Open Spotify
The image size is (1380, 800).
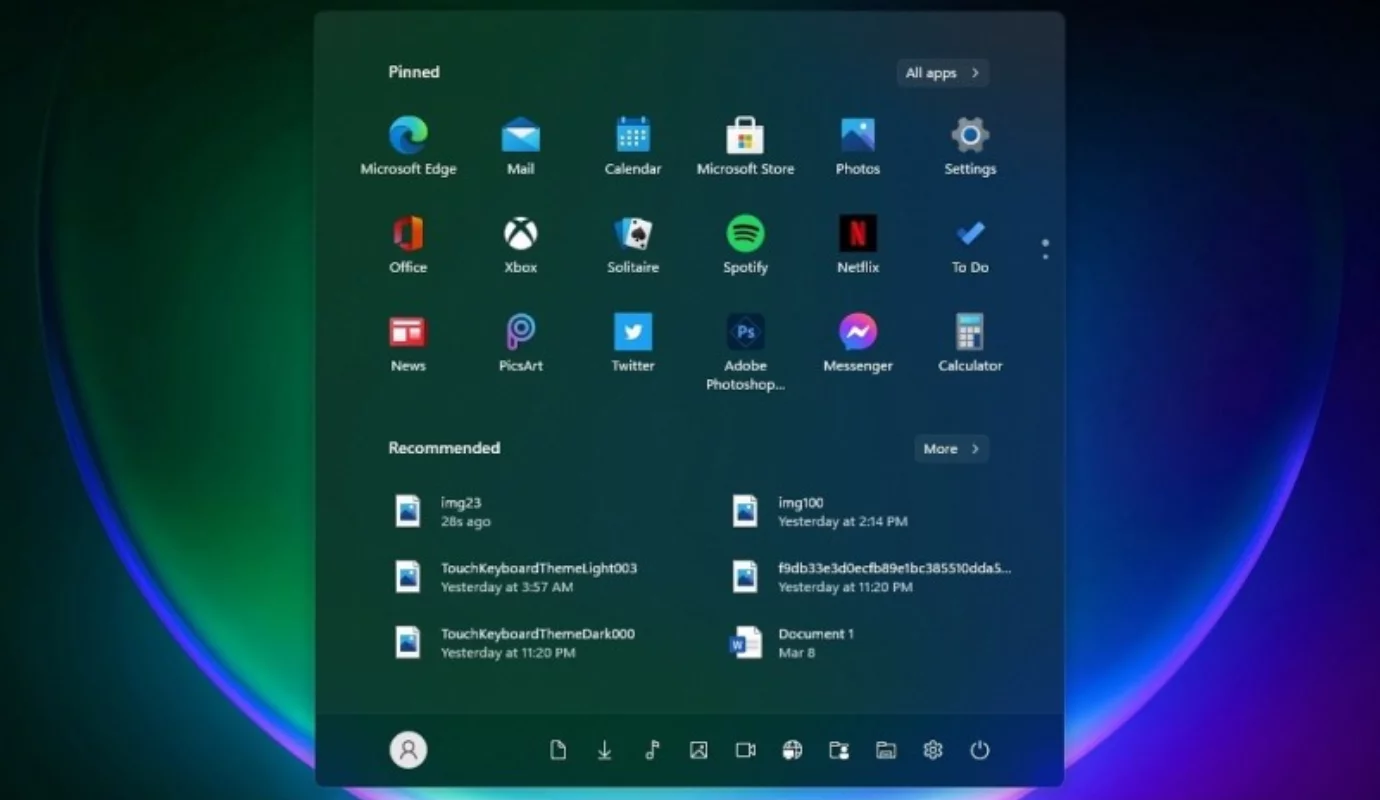(x=745, y=244)
